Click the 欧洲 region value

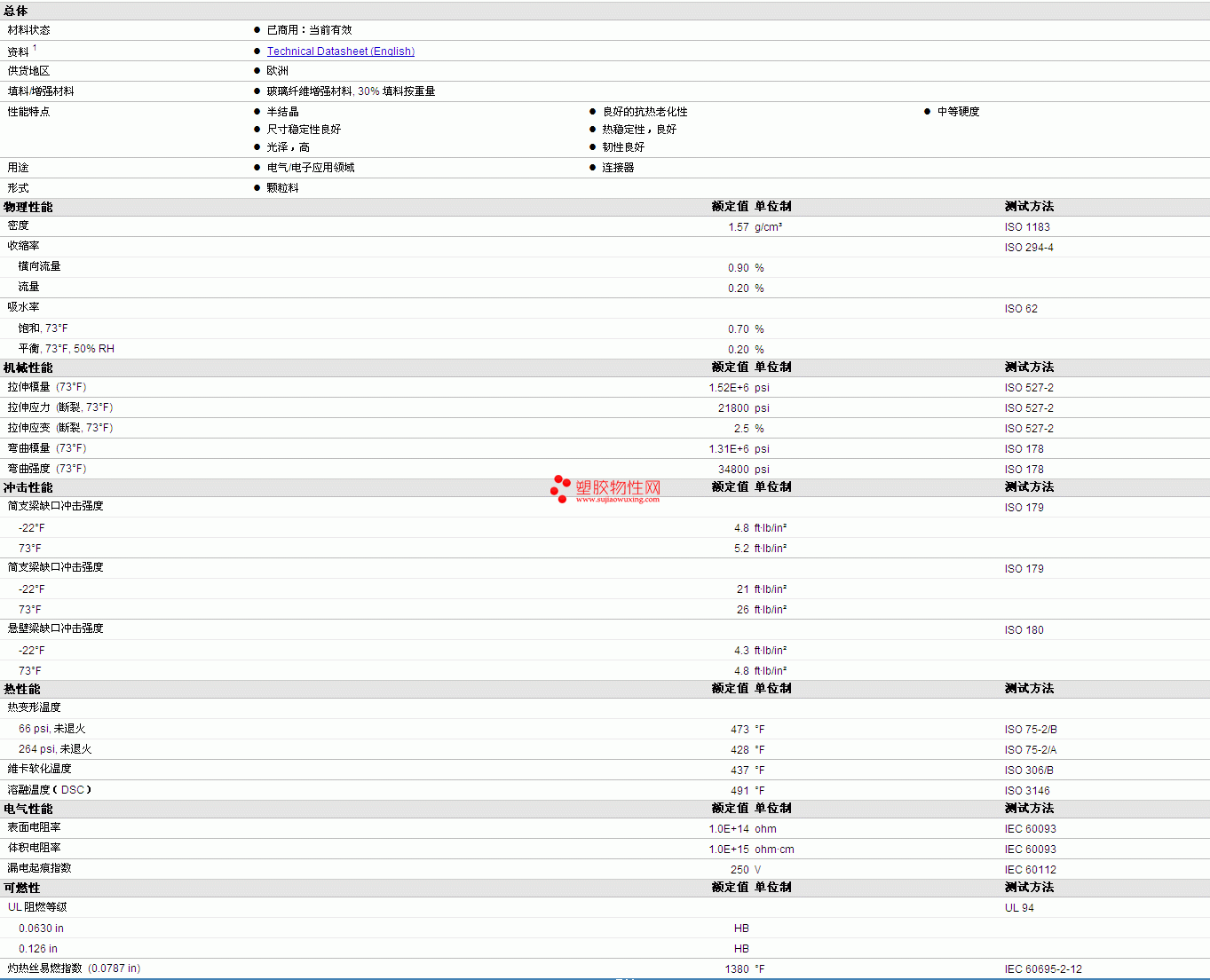coord(278,71)
